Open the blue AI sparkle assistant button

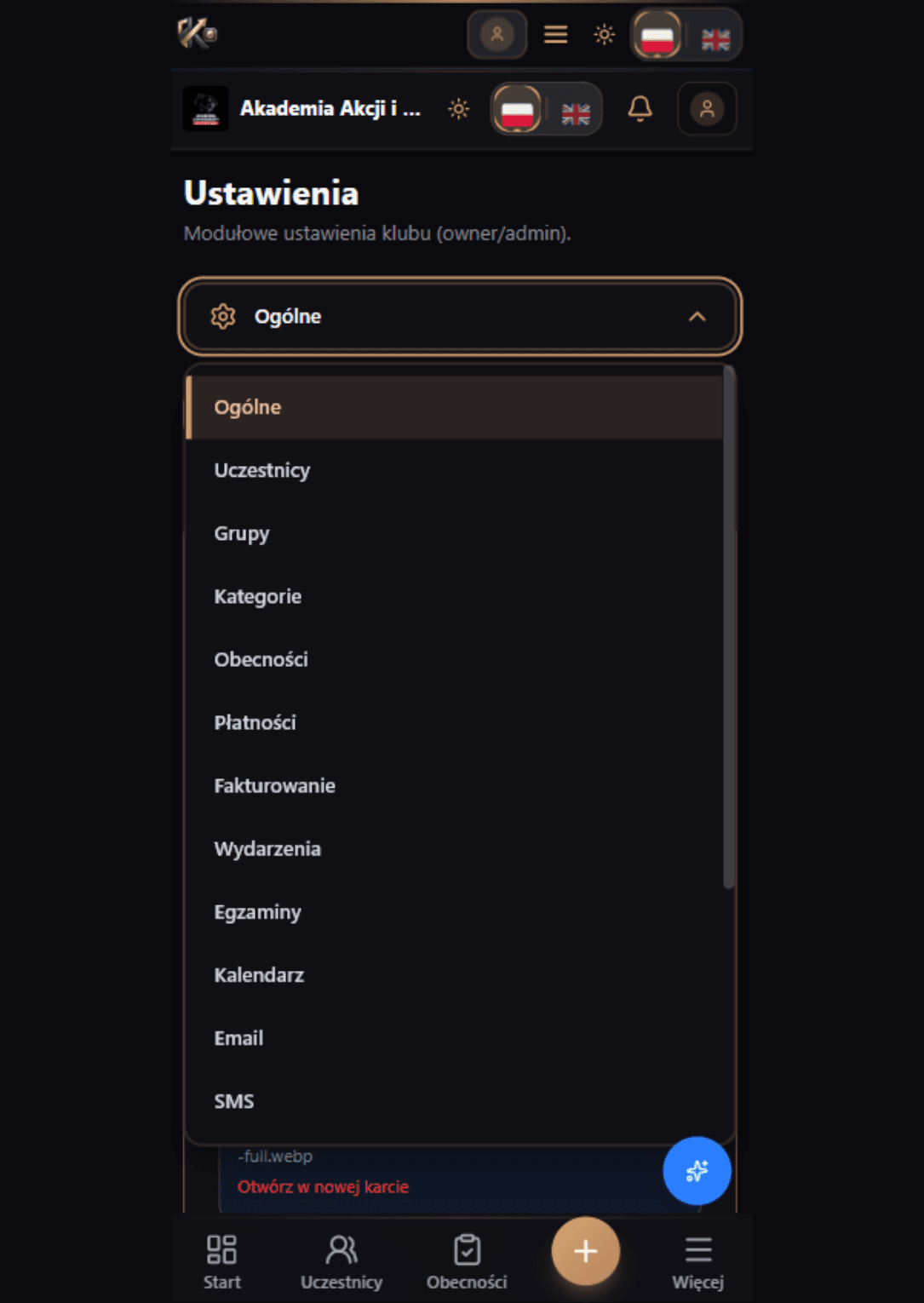697,1171
